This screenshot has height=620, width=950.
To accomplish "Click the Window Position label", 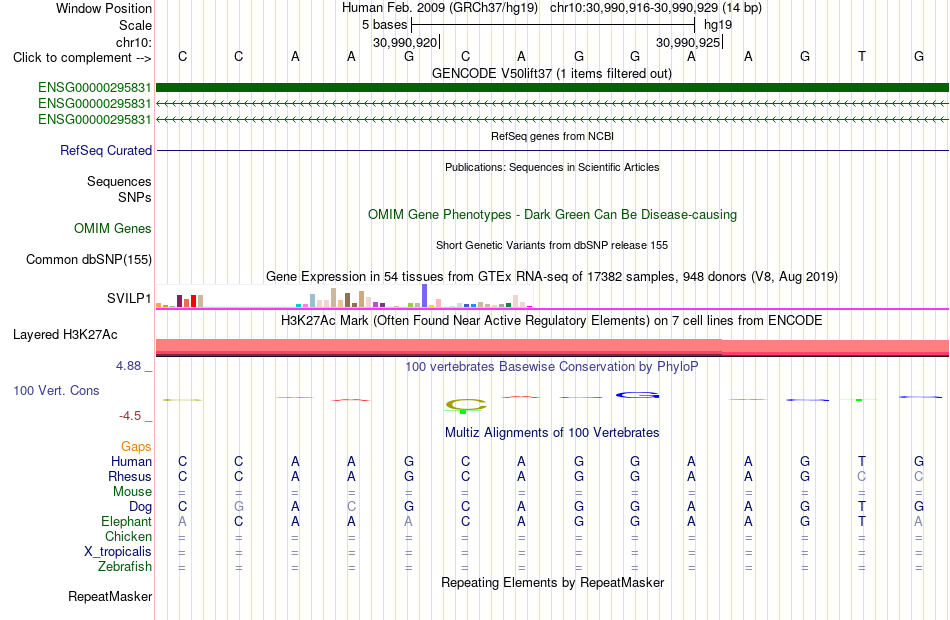I will pos(104,8).
